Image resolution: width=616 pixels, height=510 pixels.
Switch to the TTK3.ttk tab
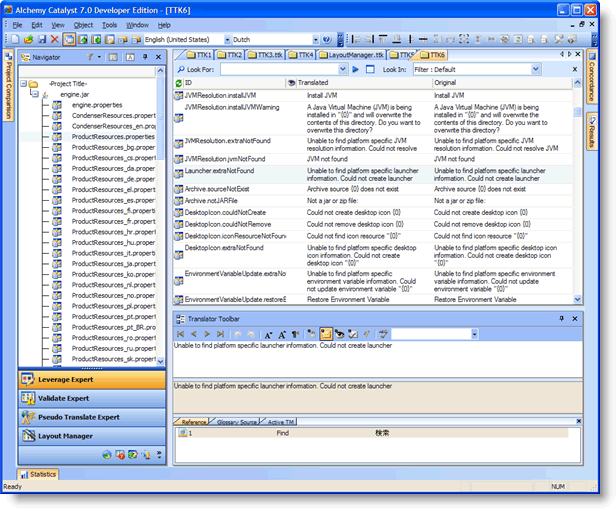(x=266, y=55)
